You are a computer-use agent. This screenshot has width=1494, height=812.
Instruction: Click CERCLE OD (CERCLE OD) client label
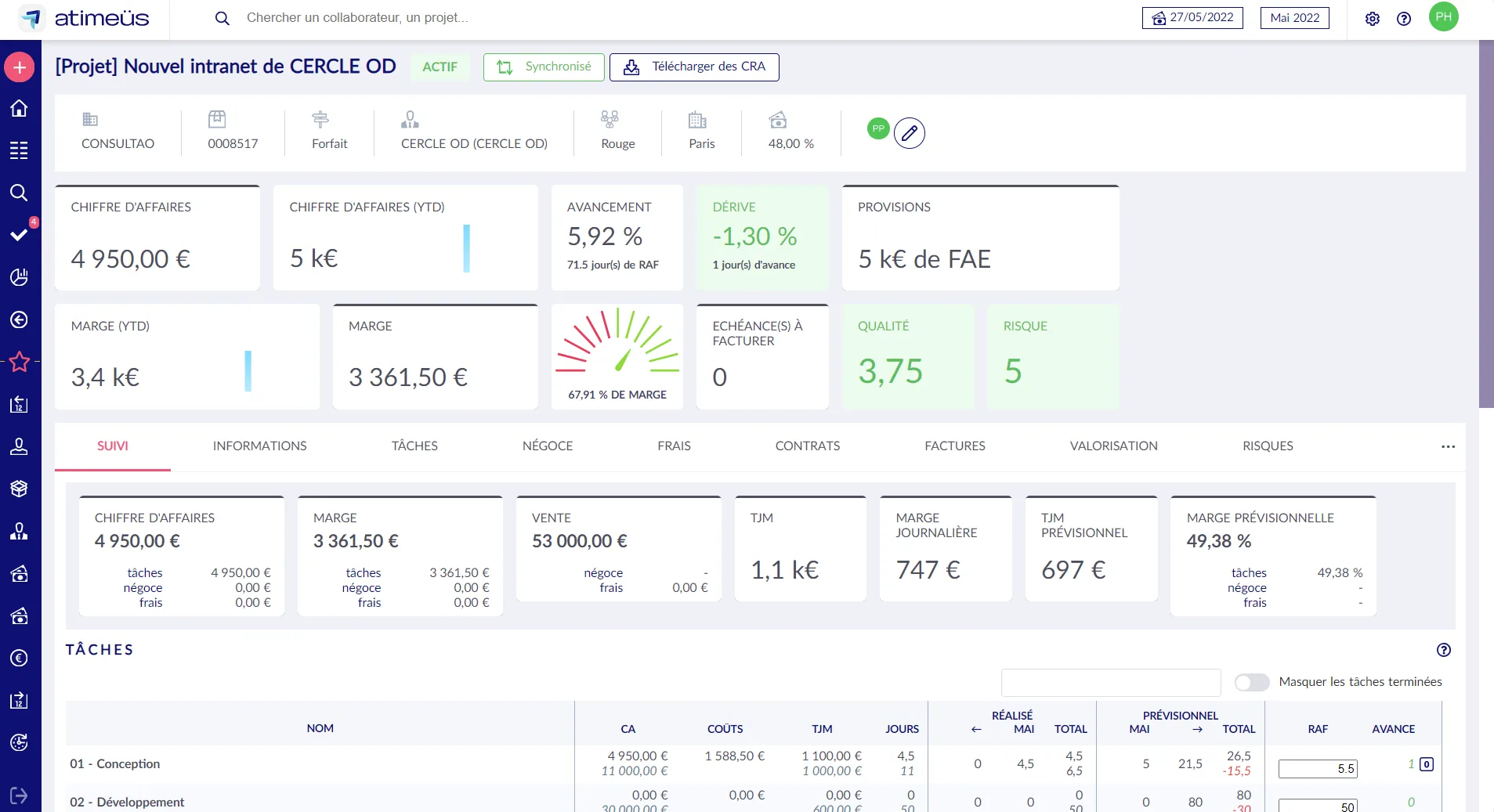(474, 144)
